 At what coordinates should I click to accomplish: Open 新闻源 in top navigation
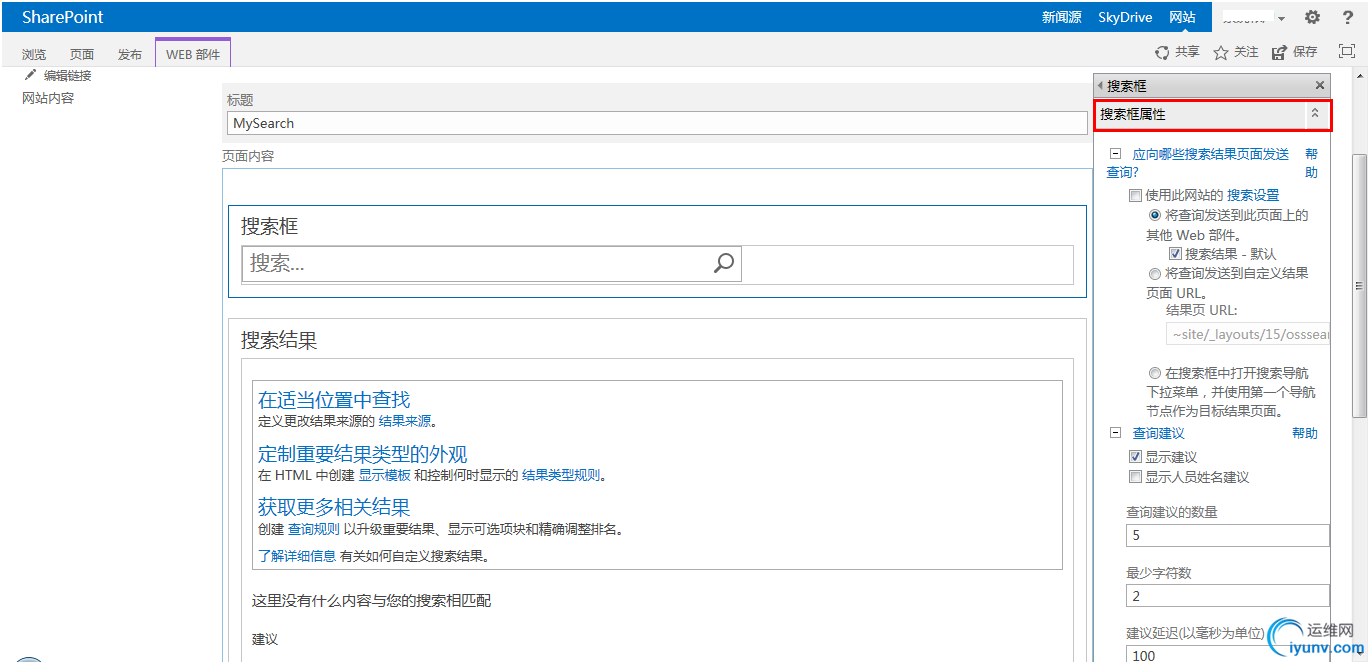[1062, 17]
